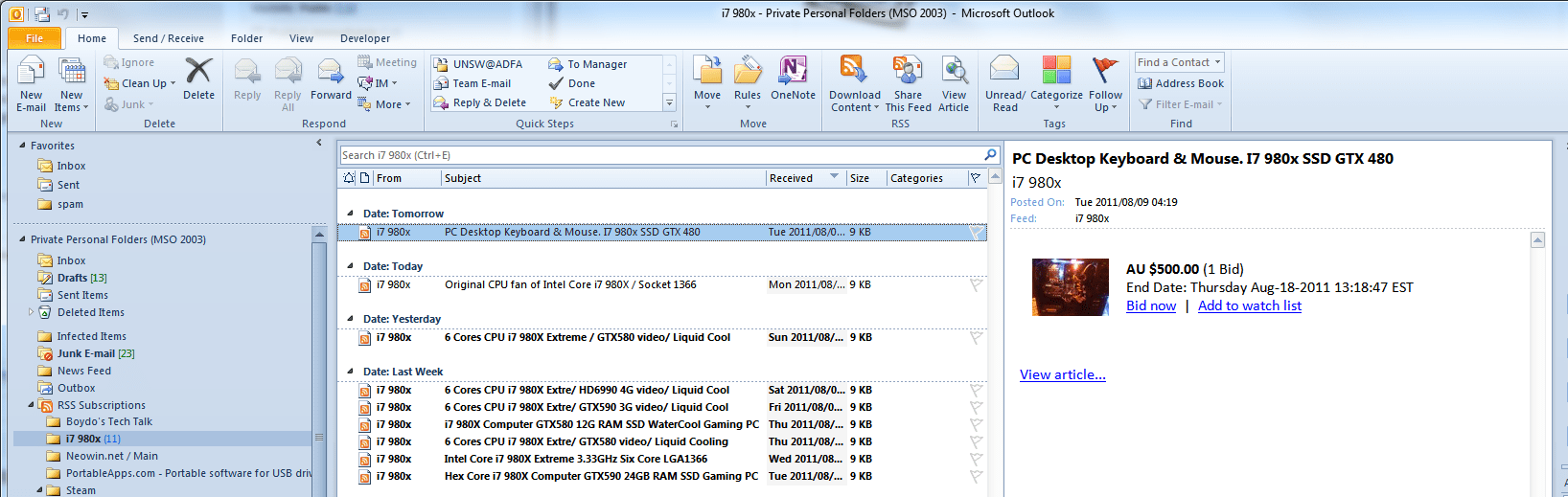The width and height of the screenshot is (1568, 497).
Task: Switch to the Folder tab
Action: 246,38
